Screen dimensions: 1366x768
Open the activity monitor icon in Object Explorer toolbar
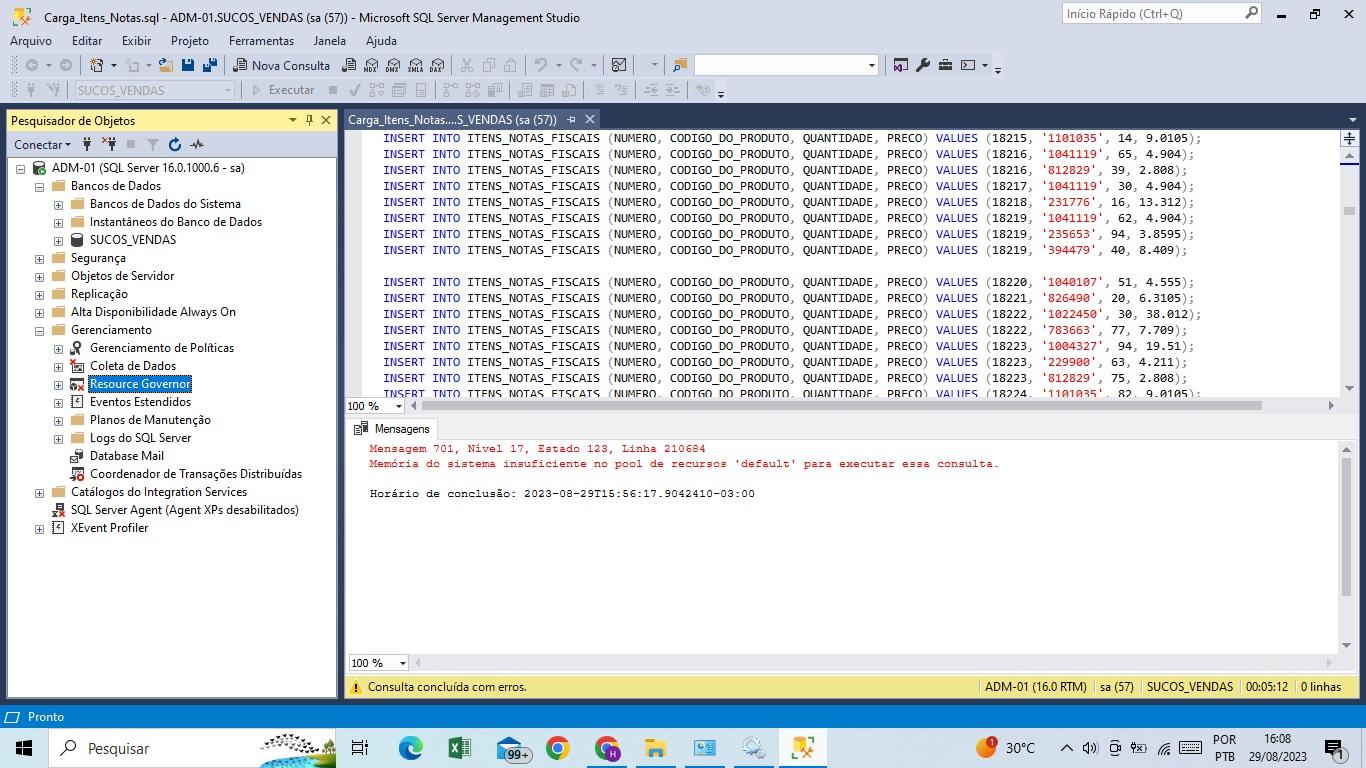coord(197,144)
